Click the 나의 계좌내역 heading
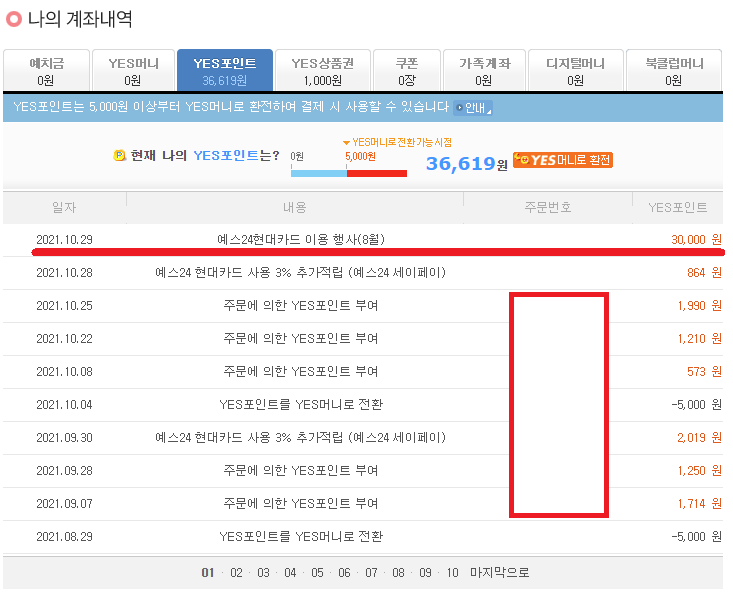This screenshot has width=733, height=599. click(x=79, y=19)
